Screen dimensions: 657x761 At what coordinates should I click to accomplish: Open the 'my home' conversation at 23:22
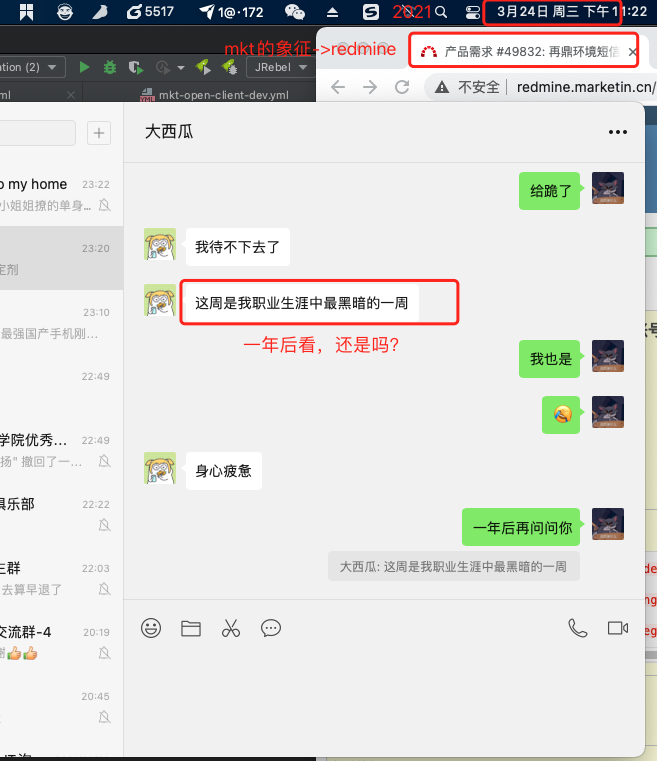coord(55,194)
